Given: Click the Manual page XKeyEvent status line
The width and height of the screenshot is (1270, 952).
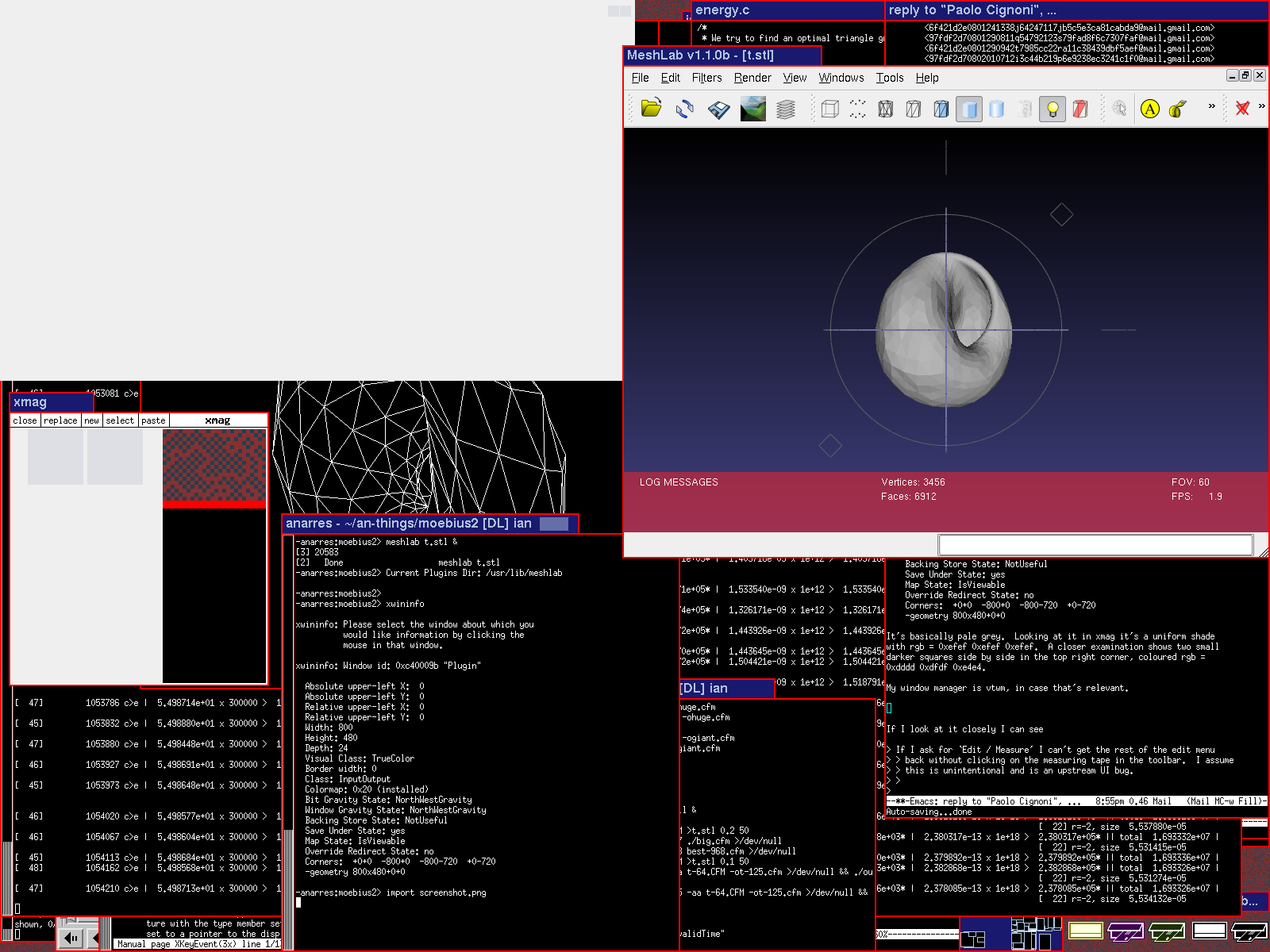Looking at the screenshot, I should coord(198,944).
